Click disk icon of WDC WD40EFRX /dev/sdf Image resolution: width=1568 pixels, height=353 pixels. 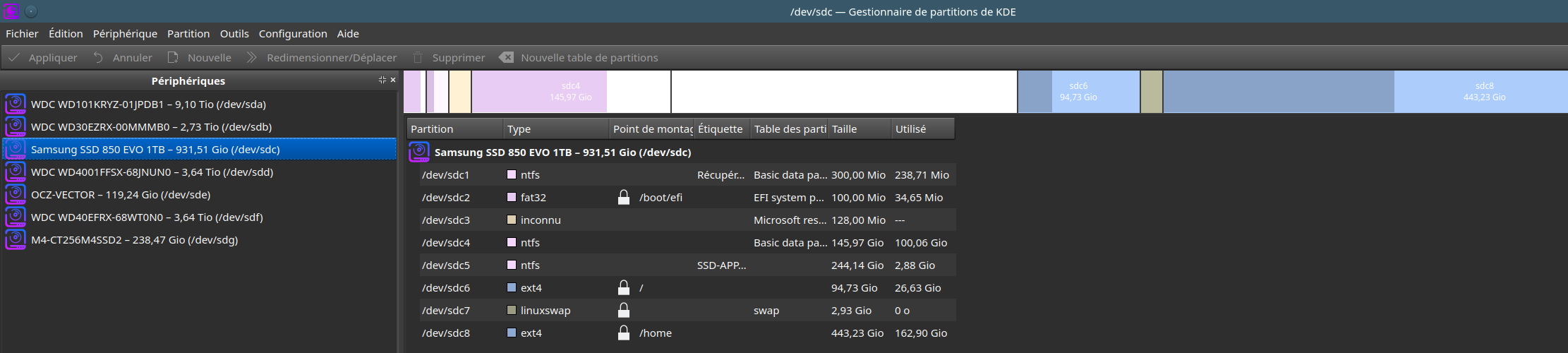pyautogui.click(x=16, y=217)
